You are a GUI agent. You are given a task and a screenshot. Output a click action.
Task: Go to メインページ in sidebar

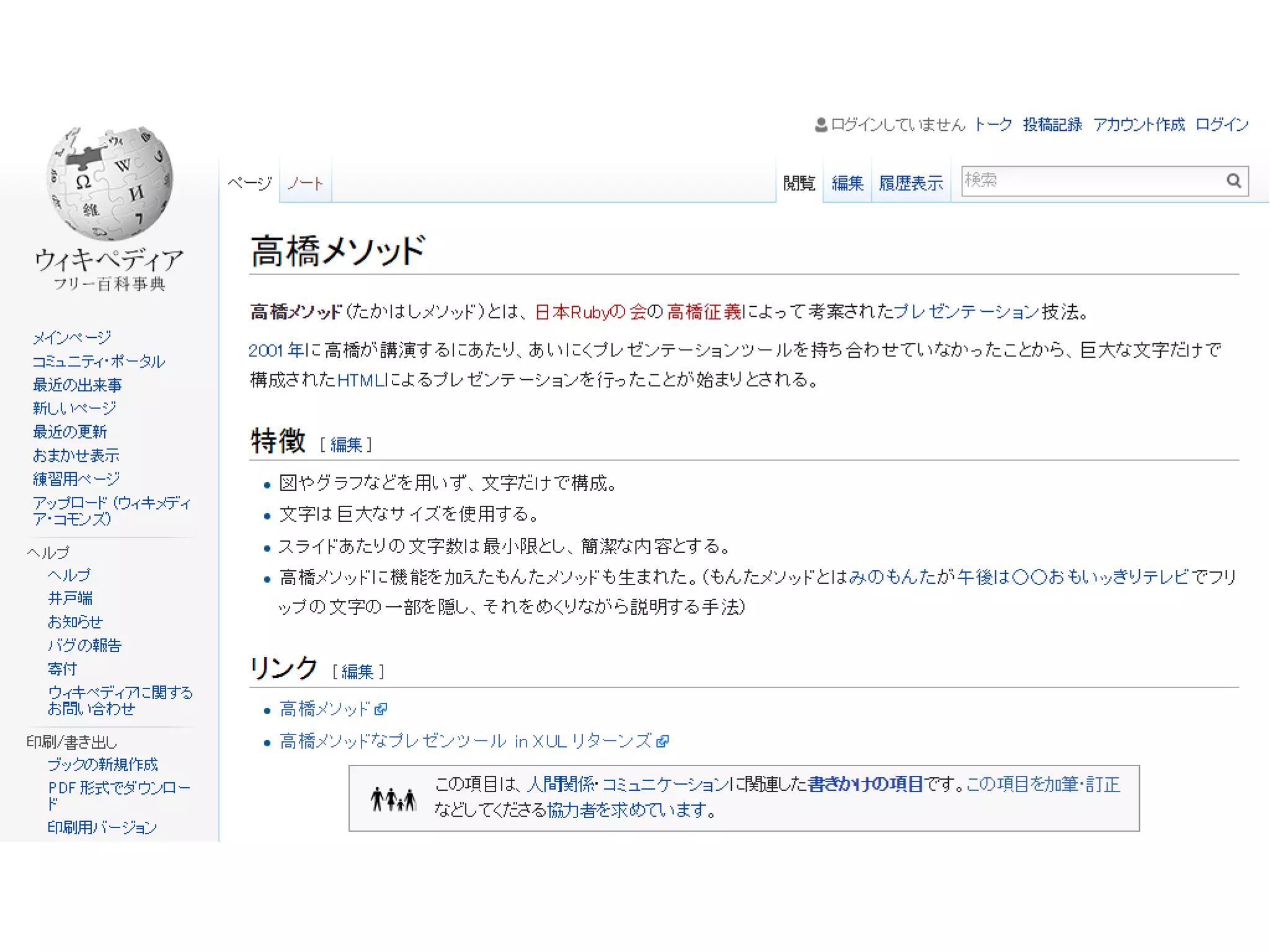coord(72,338)
